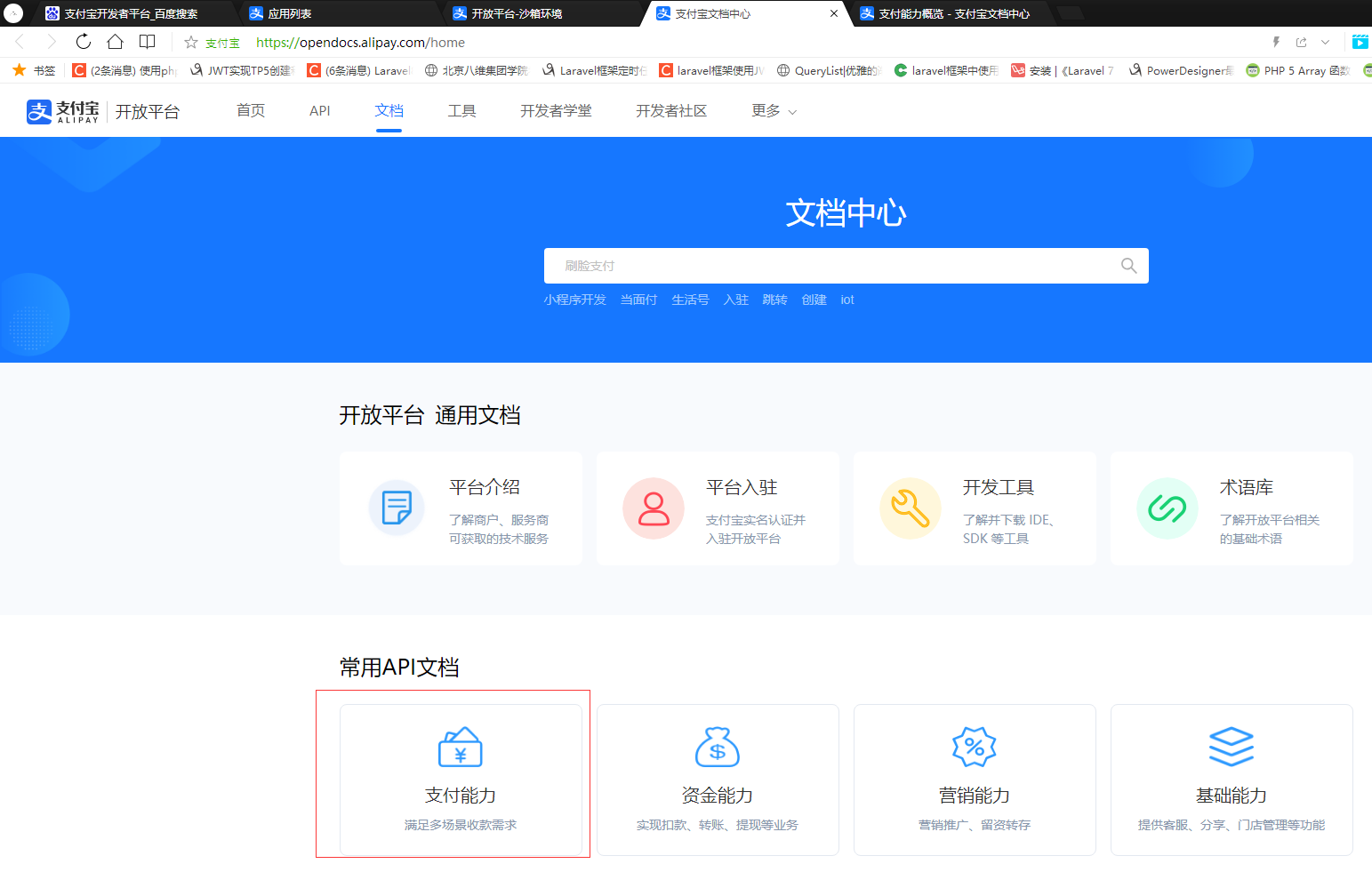Click the 营销能力 percent badge icon
The height and width of the screenshot is (896, 1372).
point(974,747)
